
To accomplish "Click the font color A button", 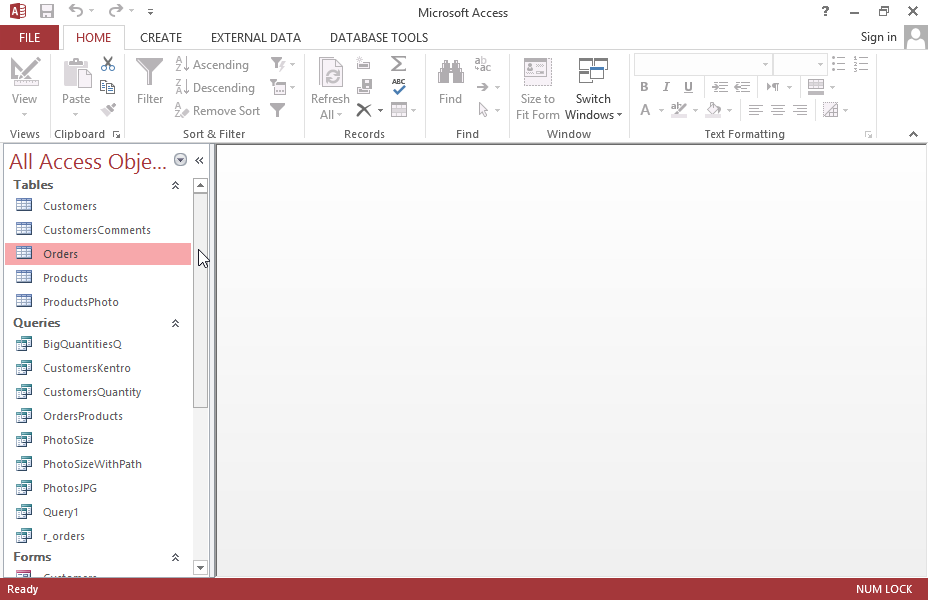I will [645, 110].
